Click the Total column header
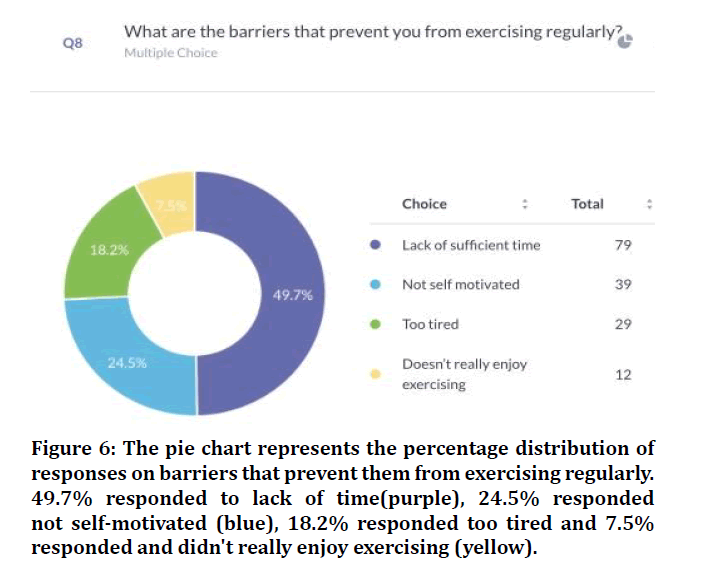Viewport: 712px width, 587px height. (x=587, y=204)
